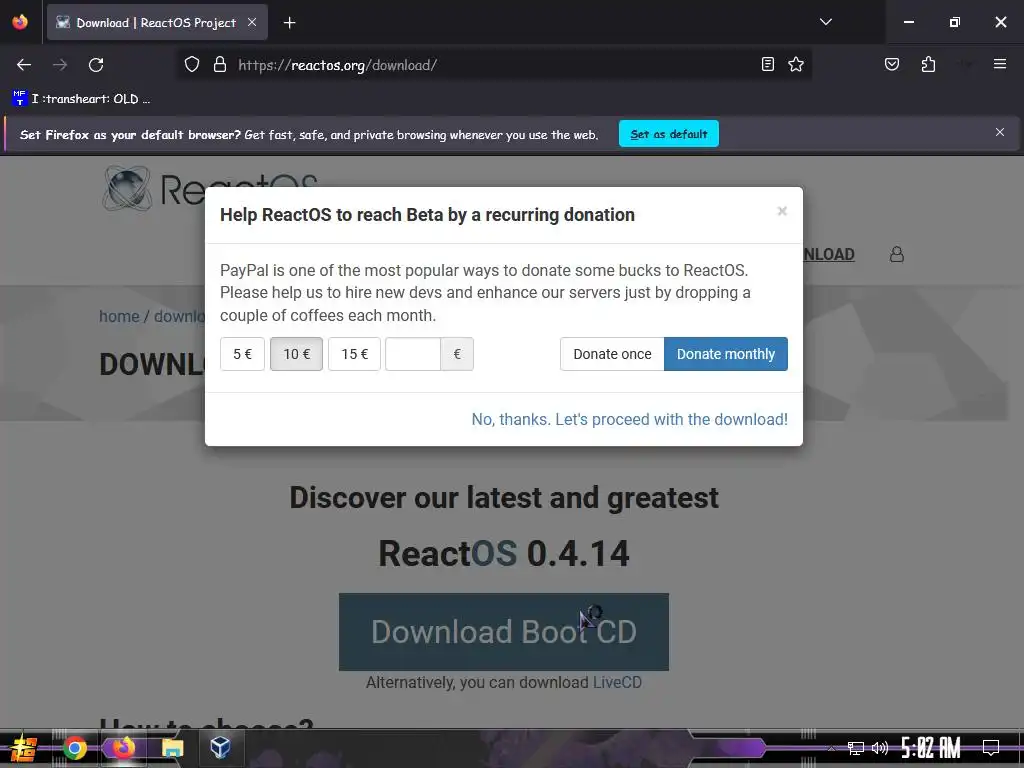Open VirtualBox from the taskbar
1024x768 pixels.
tap(220, 747)
